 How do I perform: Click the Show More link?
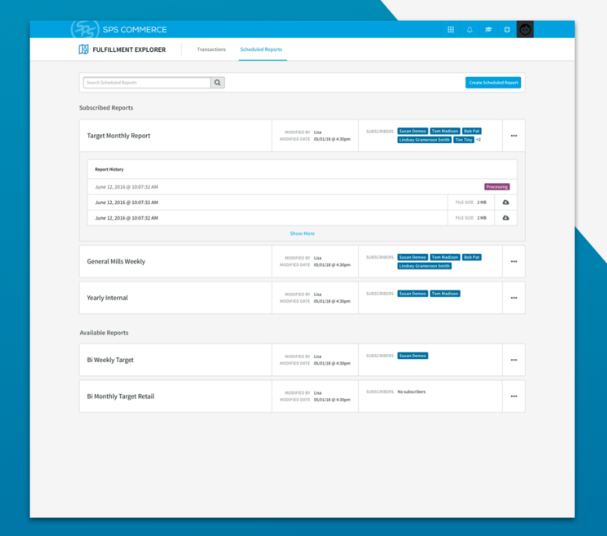[x=302, y=233]
